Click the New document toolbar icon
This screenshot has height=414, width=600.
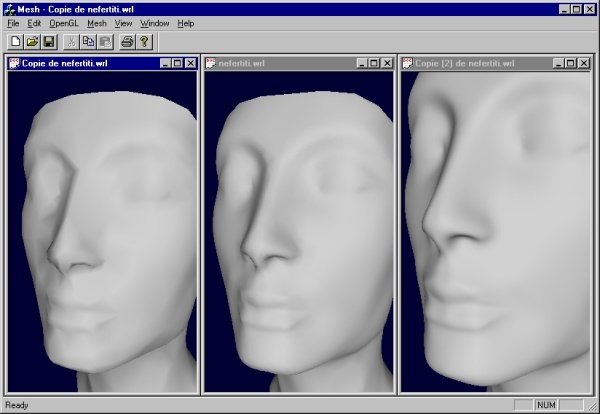(16, 42)
